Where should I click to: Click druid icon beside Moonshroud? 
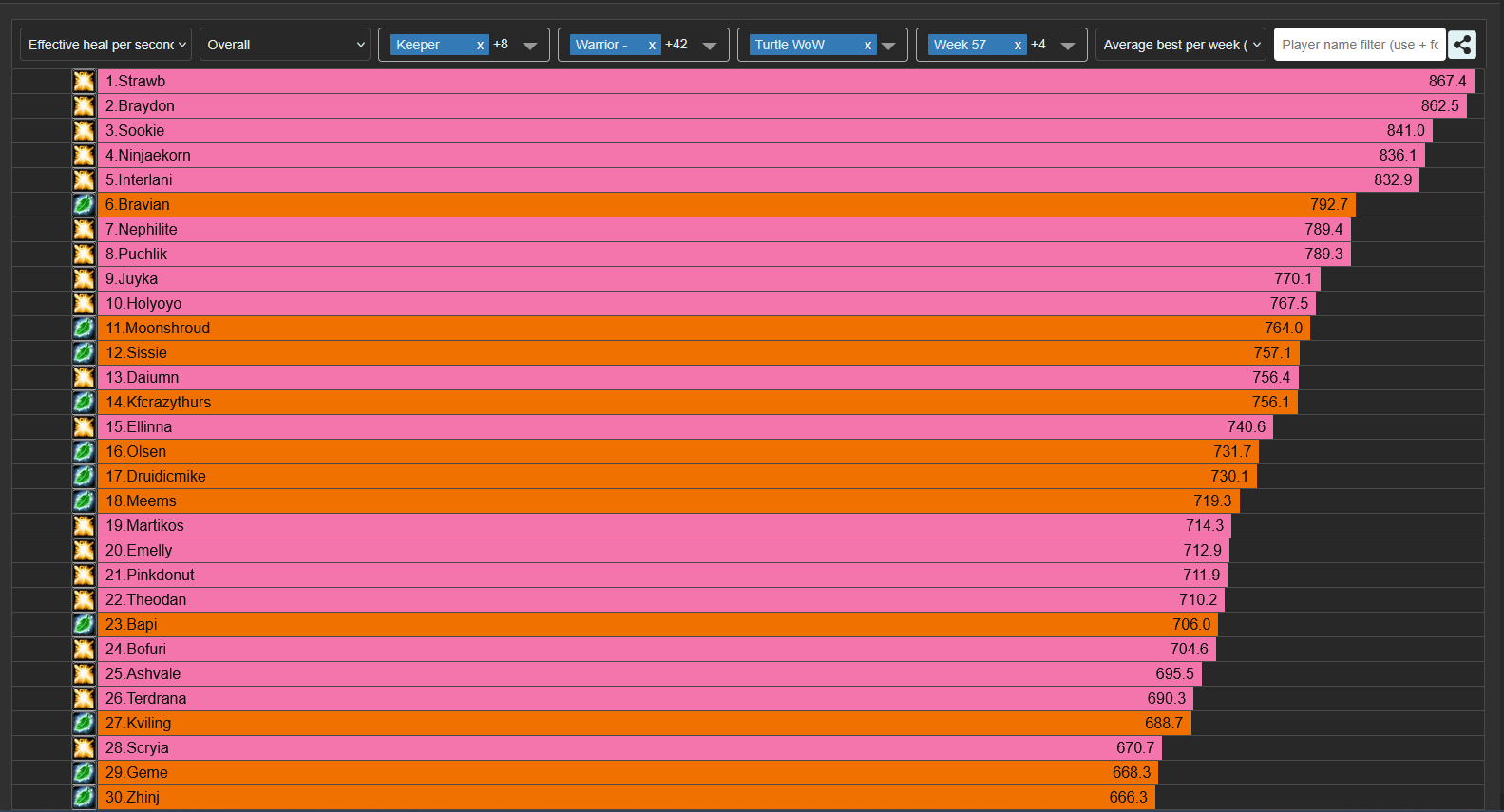pos(84,329)
